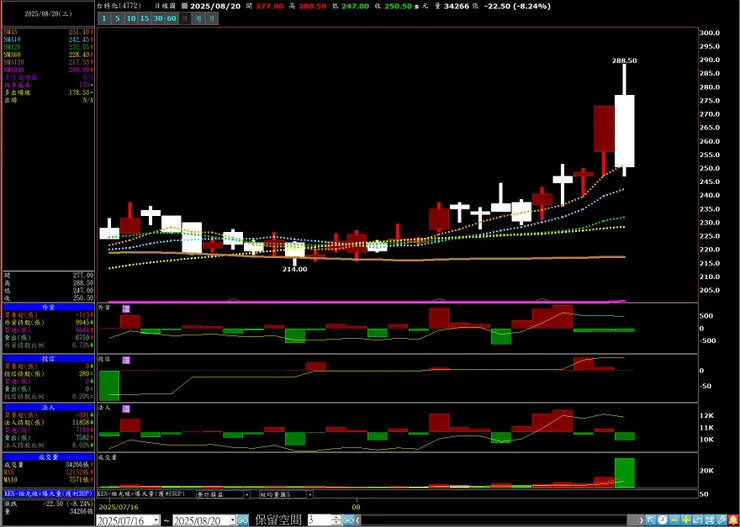Screen dimensions: 740x527
Task: Click the 08 month marker on time axis
Action: pyautogui.click(x=357, y=507)
